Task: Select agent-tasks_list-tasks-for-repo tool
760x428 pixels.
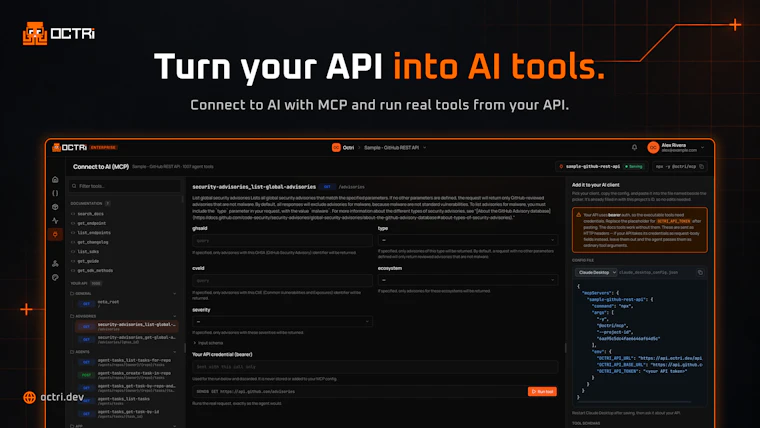Action: tap(127, 362)
